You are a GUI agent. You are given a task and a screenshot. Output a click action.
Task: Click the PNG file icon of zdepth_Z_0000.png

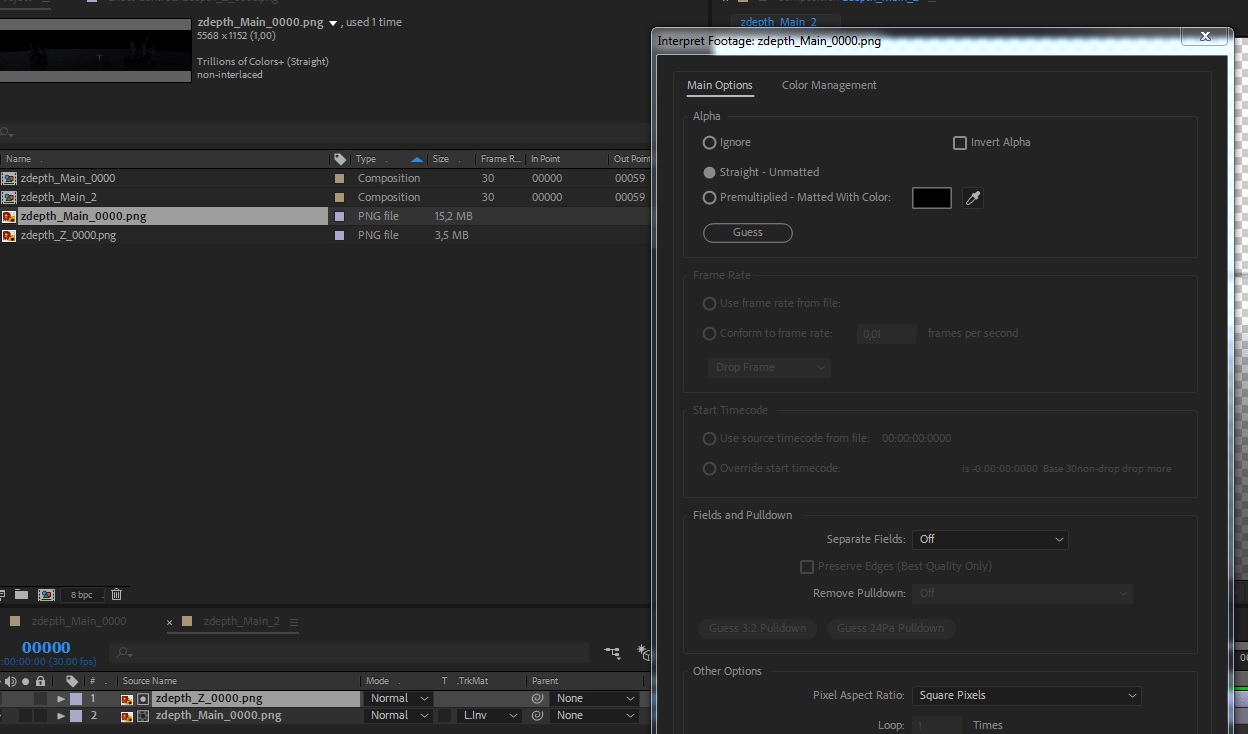pyautogui.click(x=9, y=235)
